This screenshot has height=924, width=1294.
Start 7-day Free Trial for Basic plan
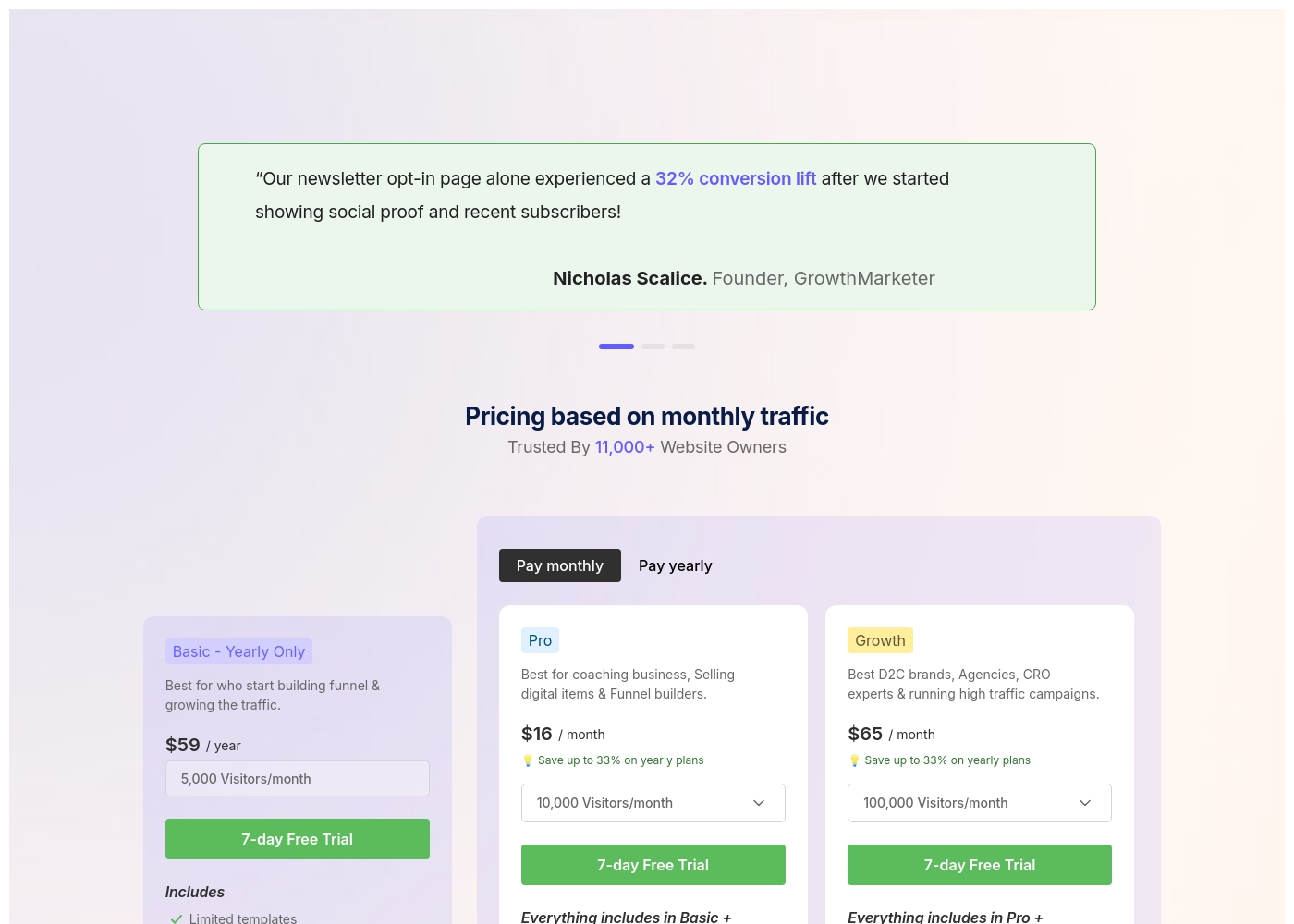click(x=298, y=839)
